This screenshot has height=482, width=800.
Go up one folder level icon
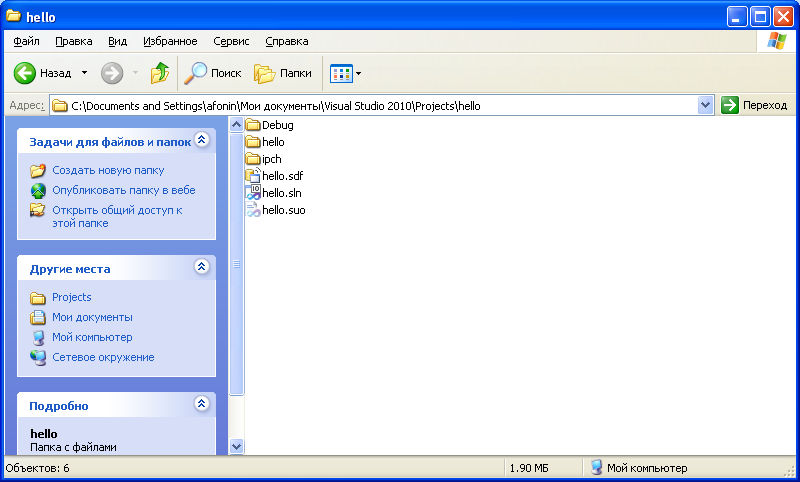(x=160, y=73)
